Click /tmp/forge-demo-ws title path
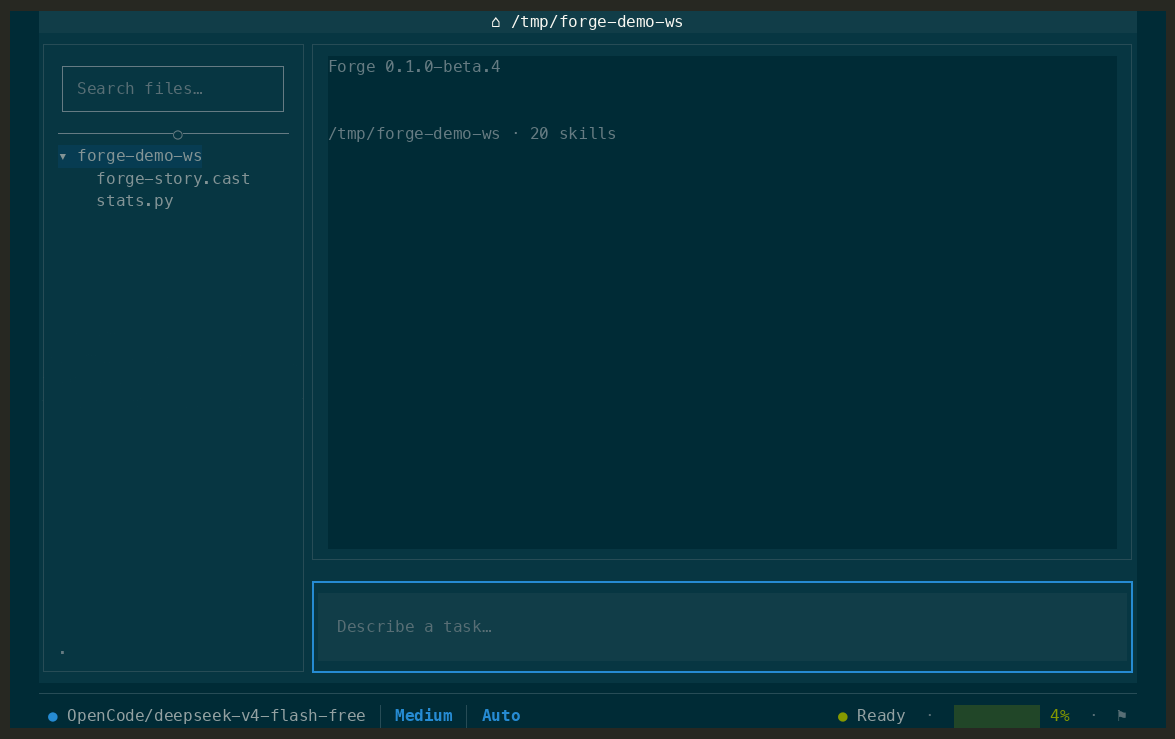 [596, 22]
